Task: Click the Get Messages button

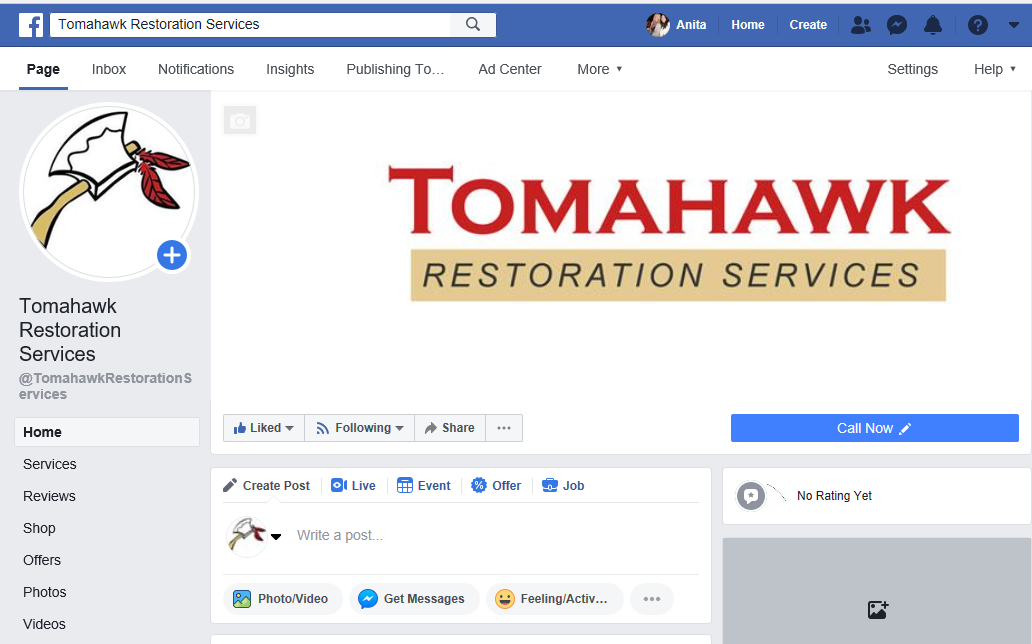Action: 414,599
